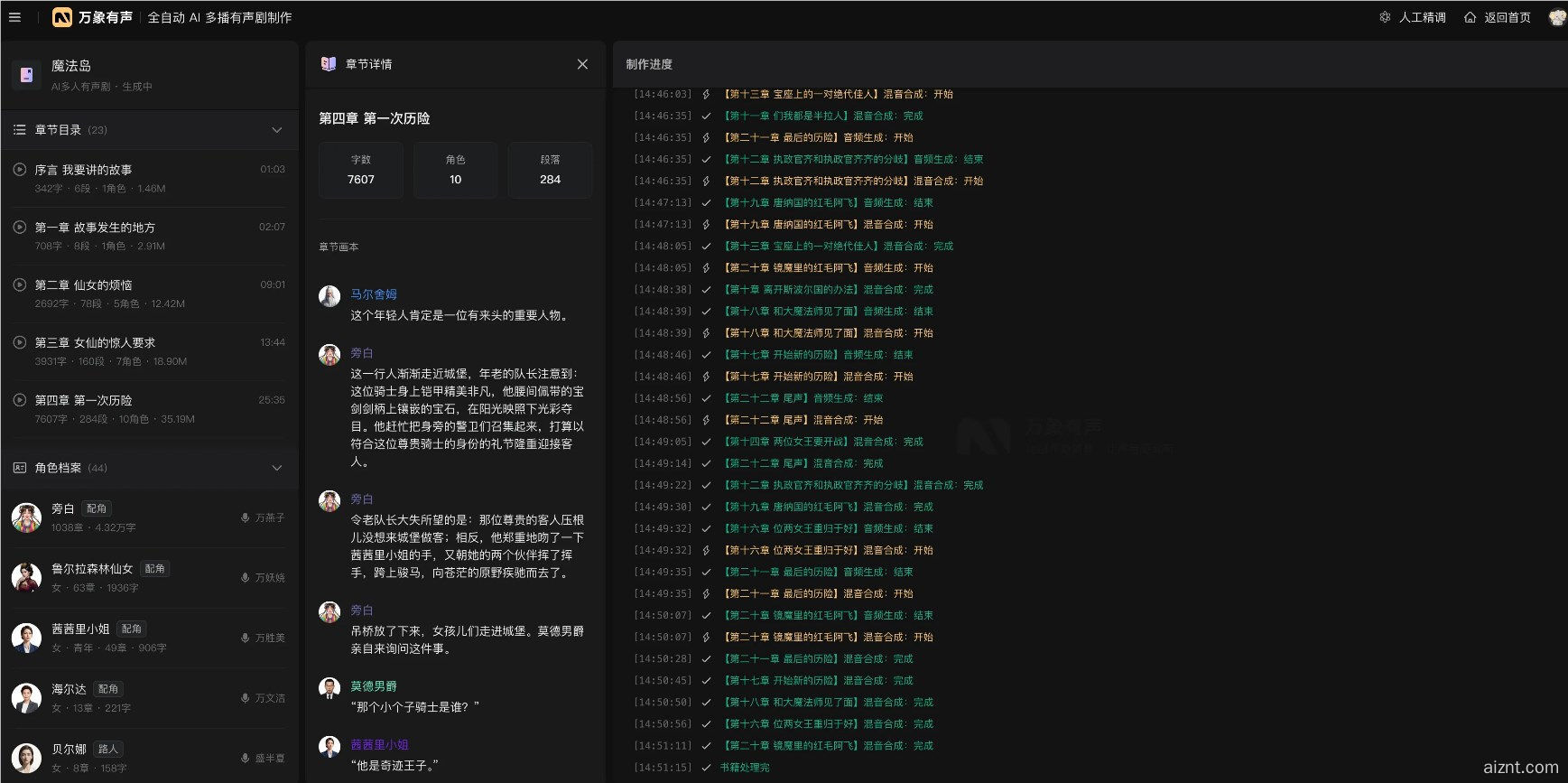This screenshot has height=783, width=1568.
Task: Click log entry 第二十二章 尾声 混音合成: 完成
Action: (803, 463)
